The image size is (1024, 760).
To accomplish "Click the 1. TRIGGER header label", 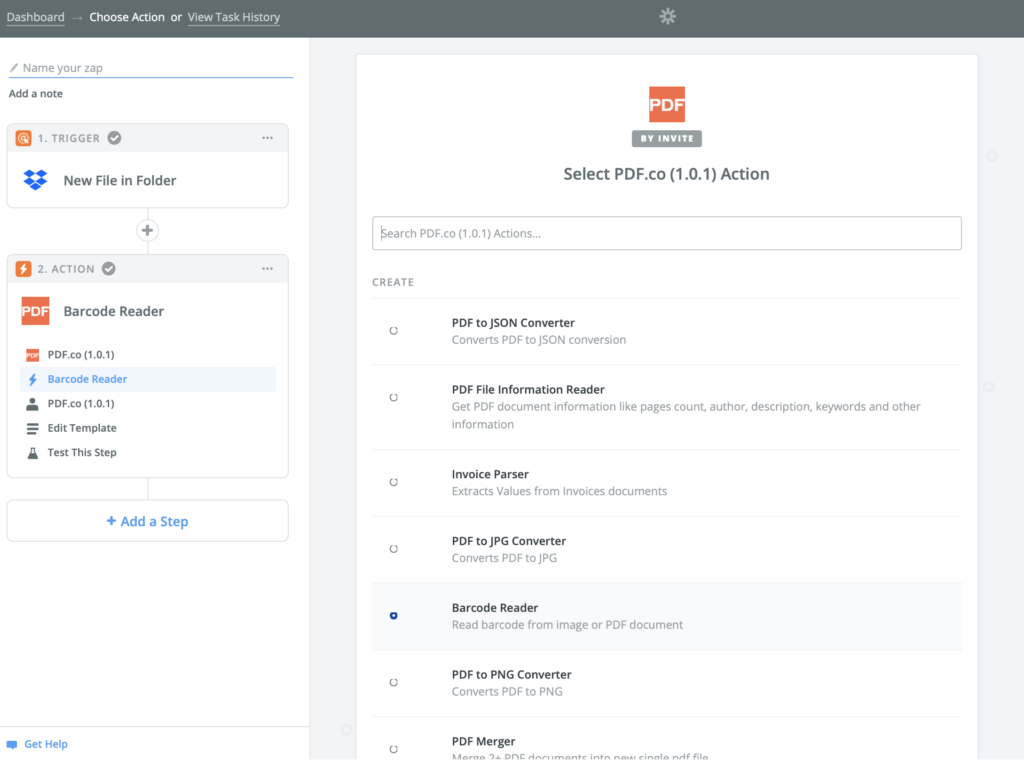I will pyautogui.click(x=69, y=138).
